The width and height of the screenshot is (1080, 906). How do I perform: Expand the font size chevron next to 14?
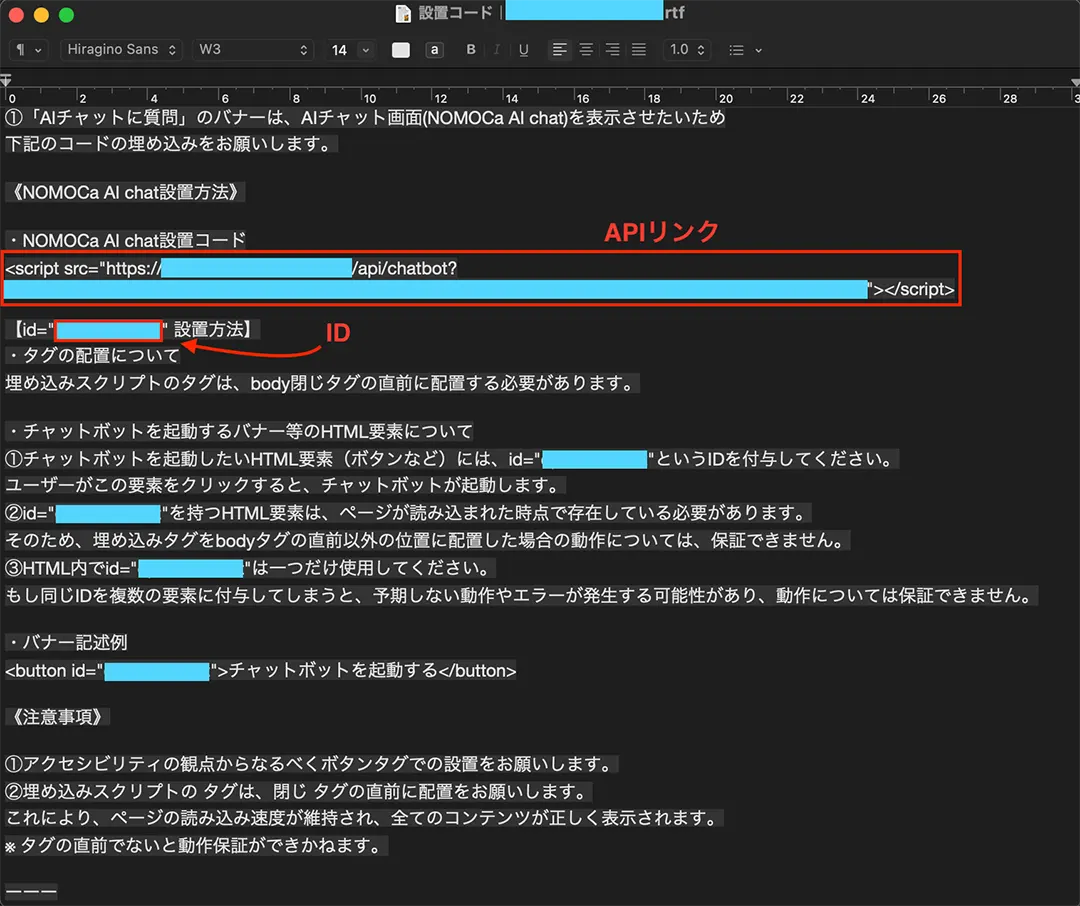point(366,50)
